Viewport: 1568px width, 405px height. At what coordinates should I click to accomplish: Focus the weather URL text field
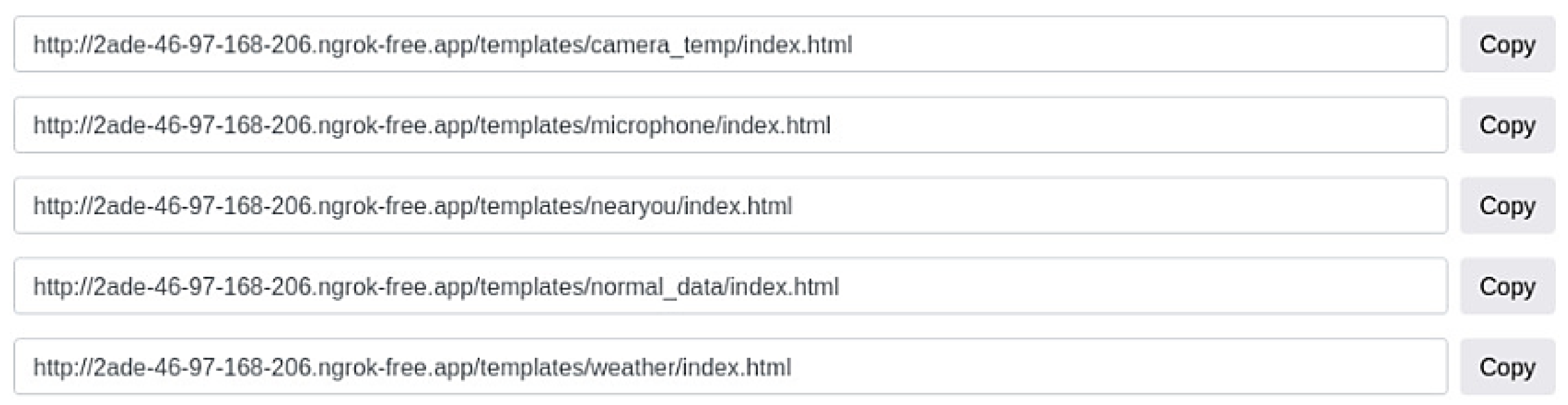coord(730,367)
